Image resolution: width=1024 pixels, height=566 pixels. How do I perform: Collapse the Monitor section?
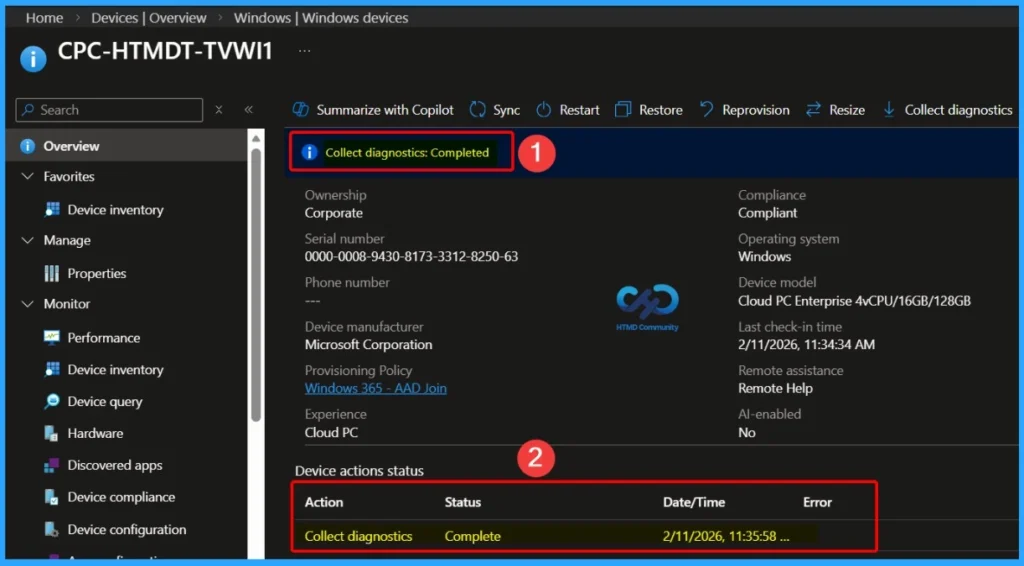[27, 304]
